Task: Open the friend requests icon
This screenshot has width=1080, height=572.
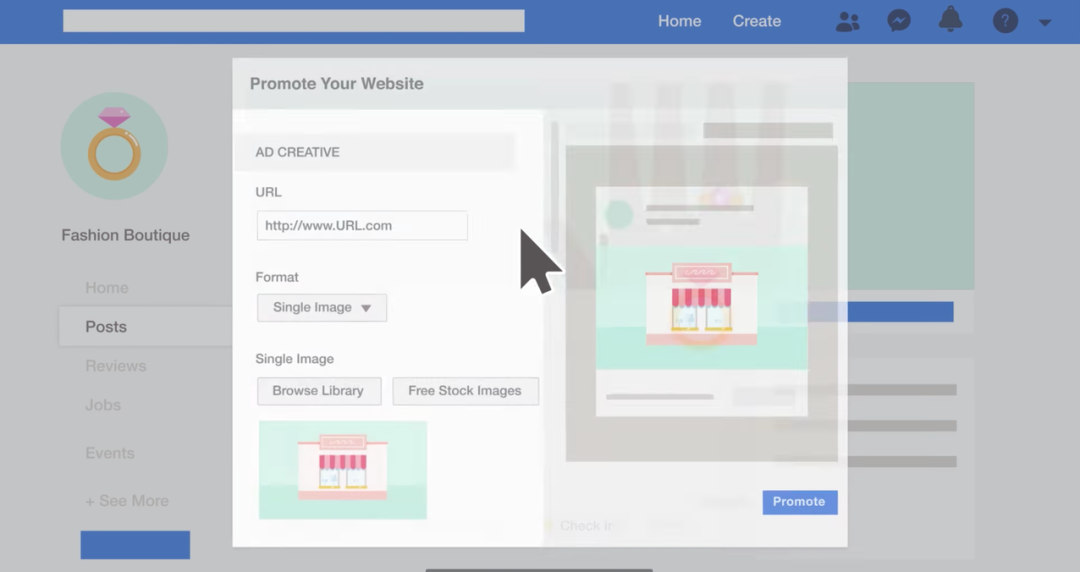Action: 847,21
